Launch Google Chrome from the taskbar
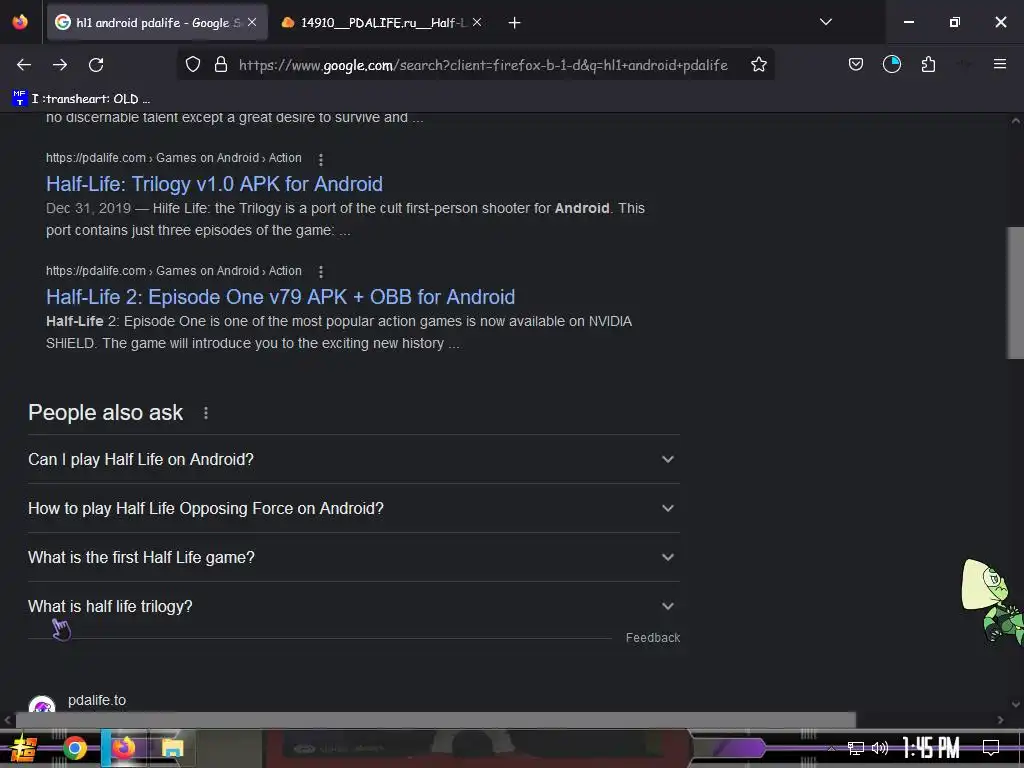This screenshot has width=1024, height=768. [x=74, y=748]
